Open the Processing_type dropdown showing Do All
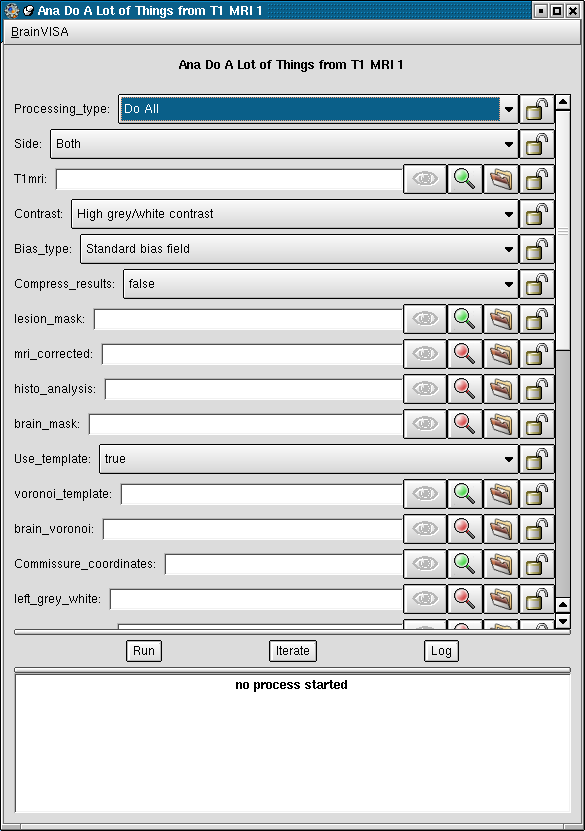 pyautogui.click(x=318, y=109)
